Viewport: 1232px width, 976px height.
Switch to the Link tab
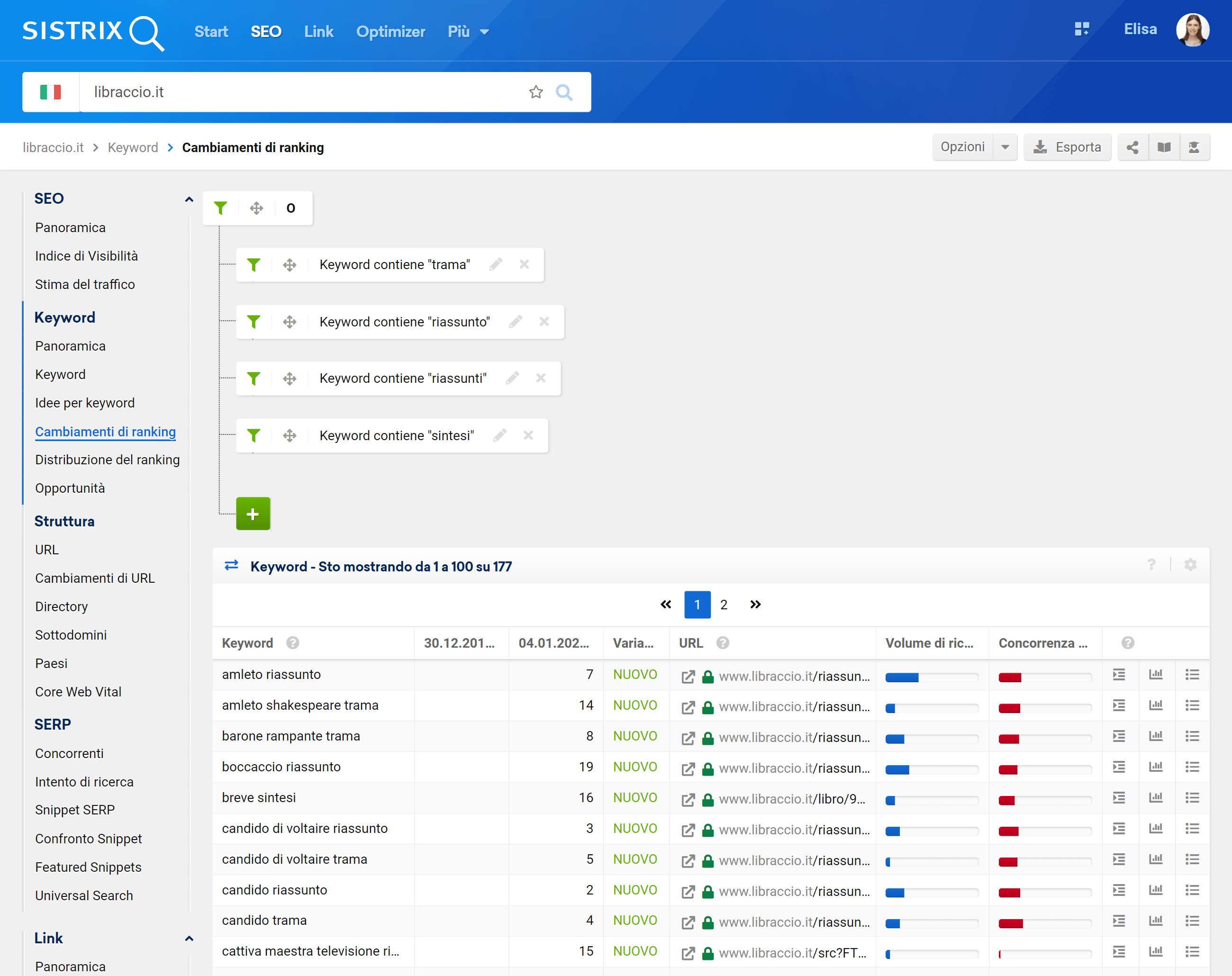click(318, 31)
